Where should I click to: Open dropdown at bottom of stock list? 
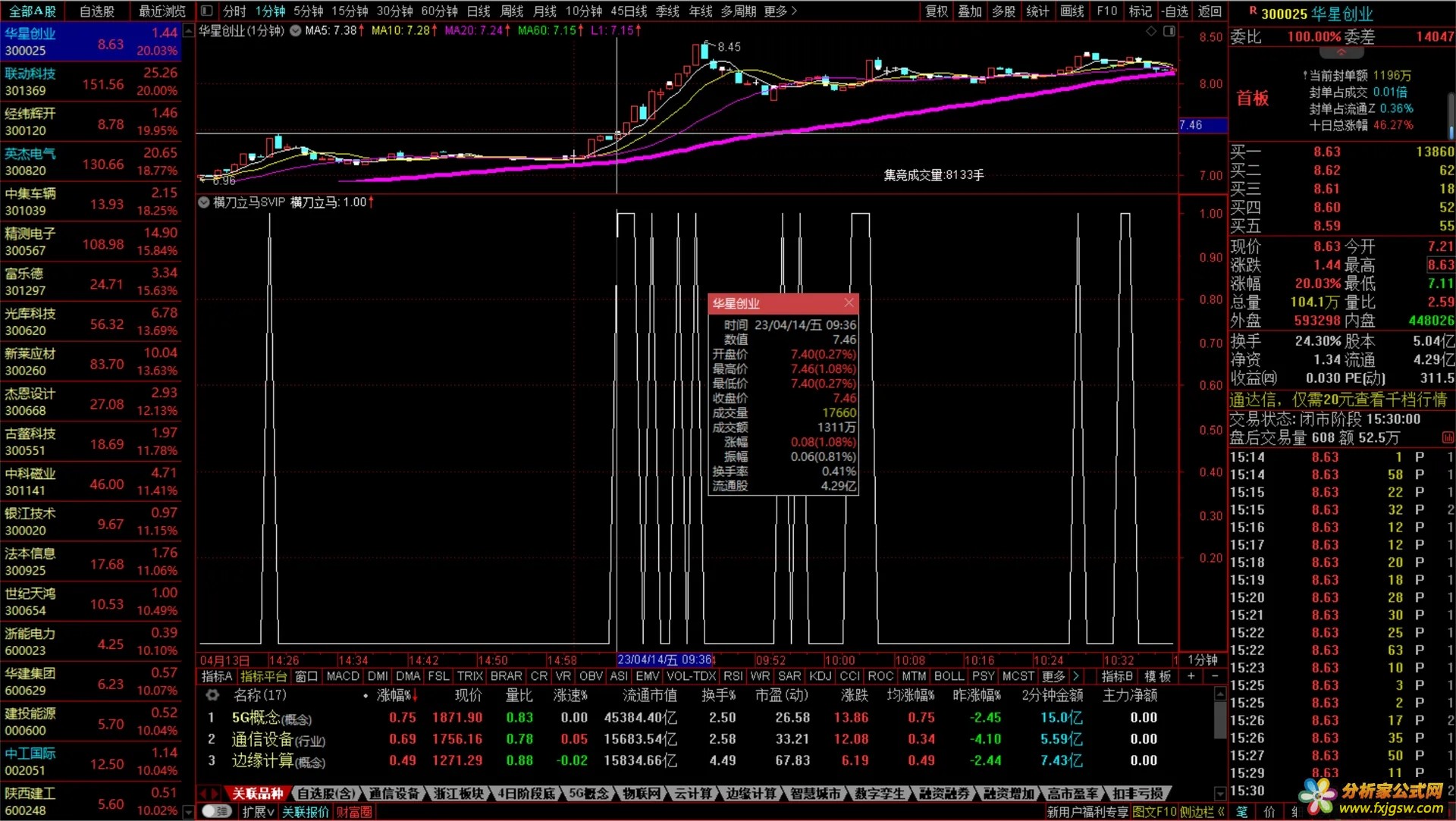pos(189,812)
